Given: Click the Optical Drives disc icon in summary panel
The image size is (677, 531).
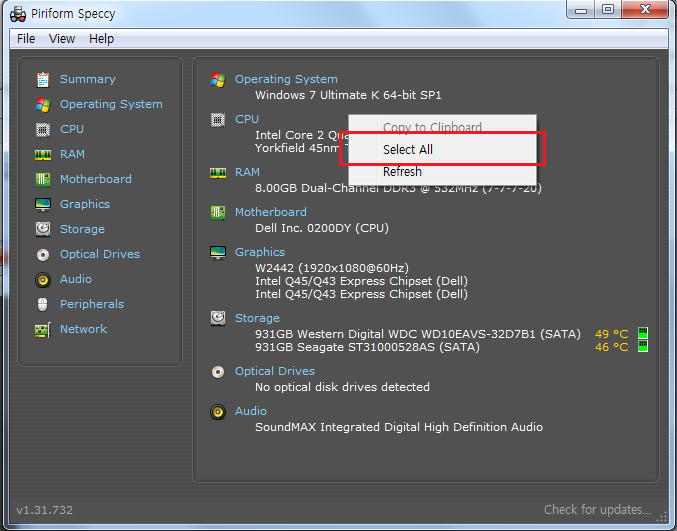Looking at the screenshot, I should point(218,372).
